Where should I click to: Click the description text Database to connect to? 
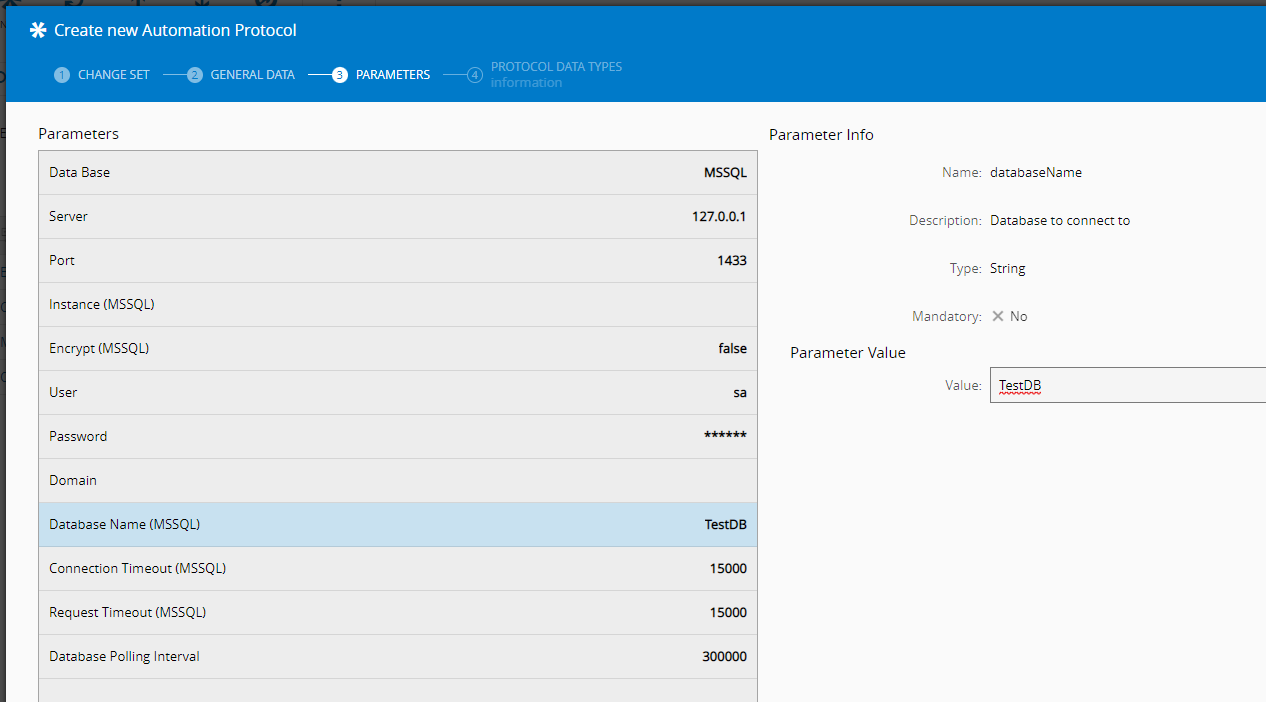1060,220
